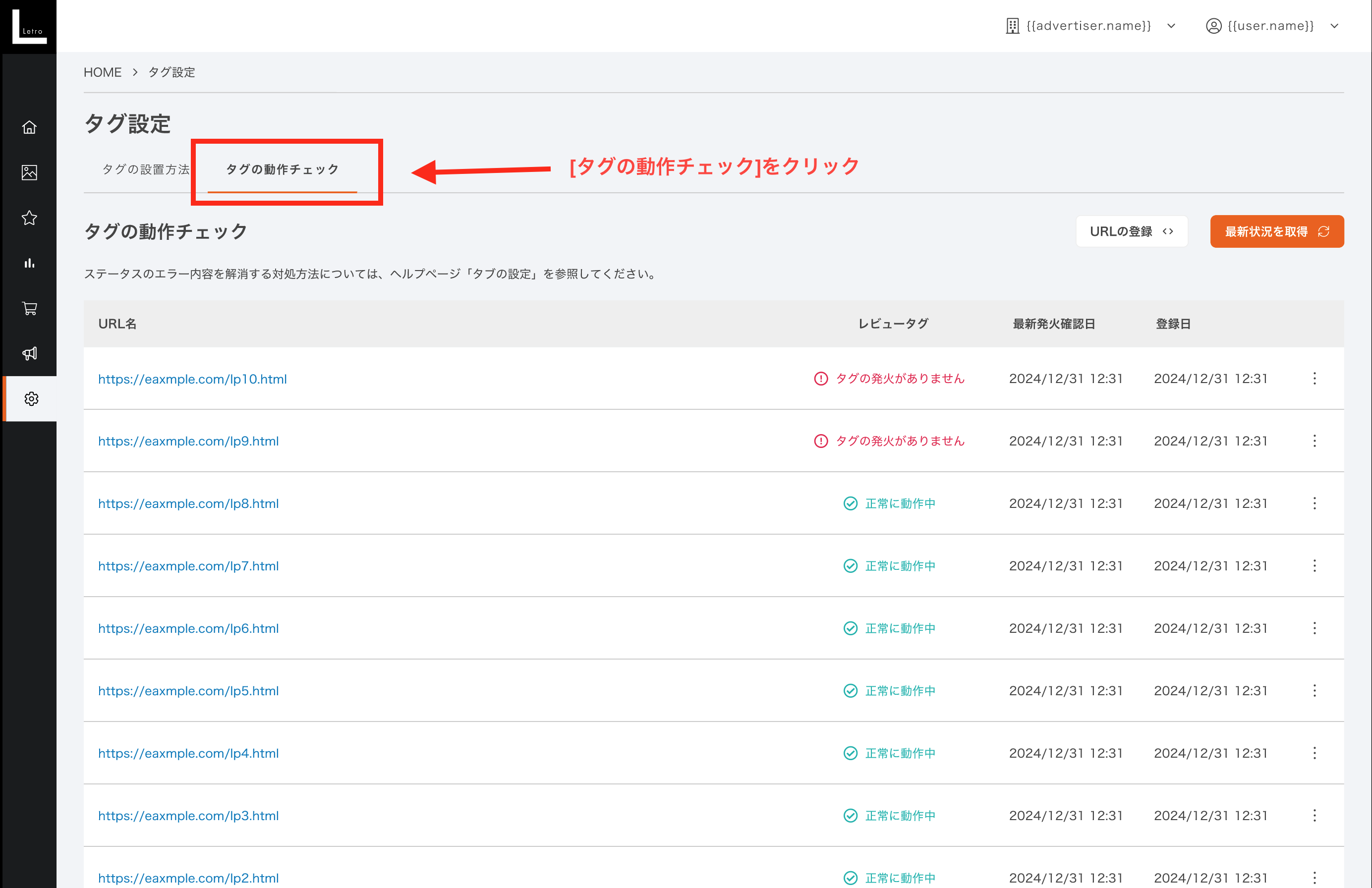Open the home icon in sidebar
1372x888 pixels.
[29, 127]
